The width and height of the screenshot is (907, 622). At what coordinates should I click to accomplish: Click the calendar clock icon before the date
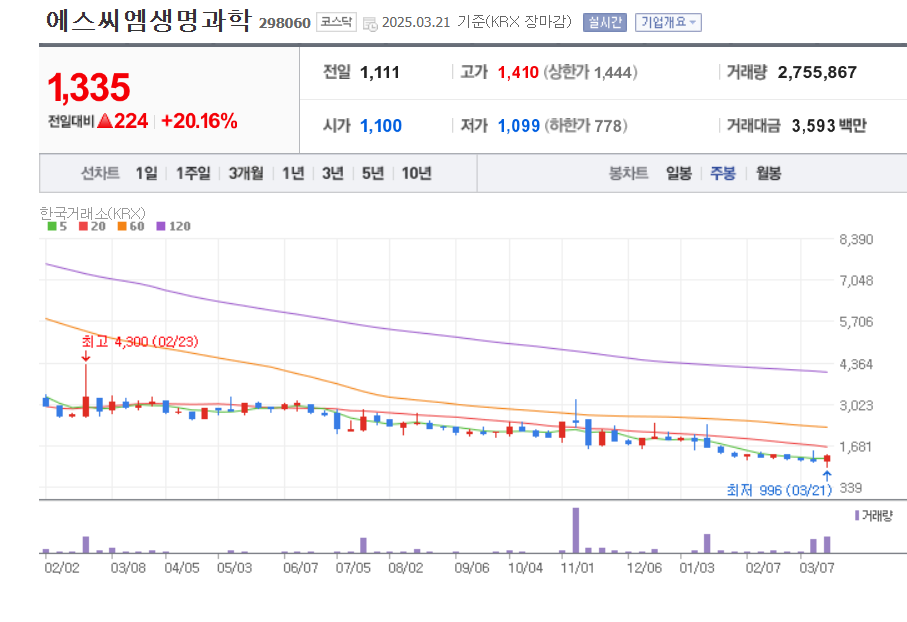(x=370, y=24)
